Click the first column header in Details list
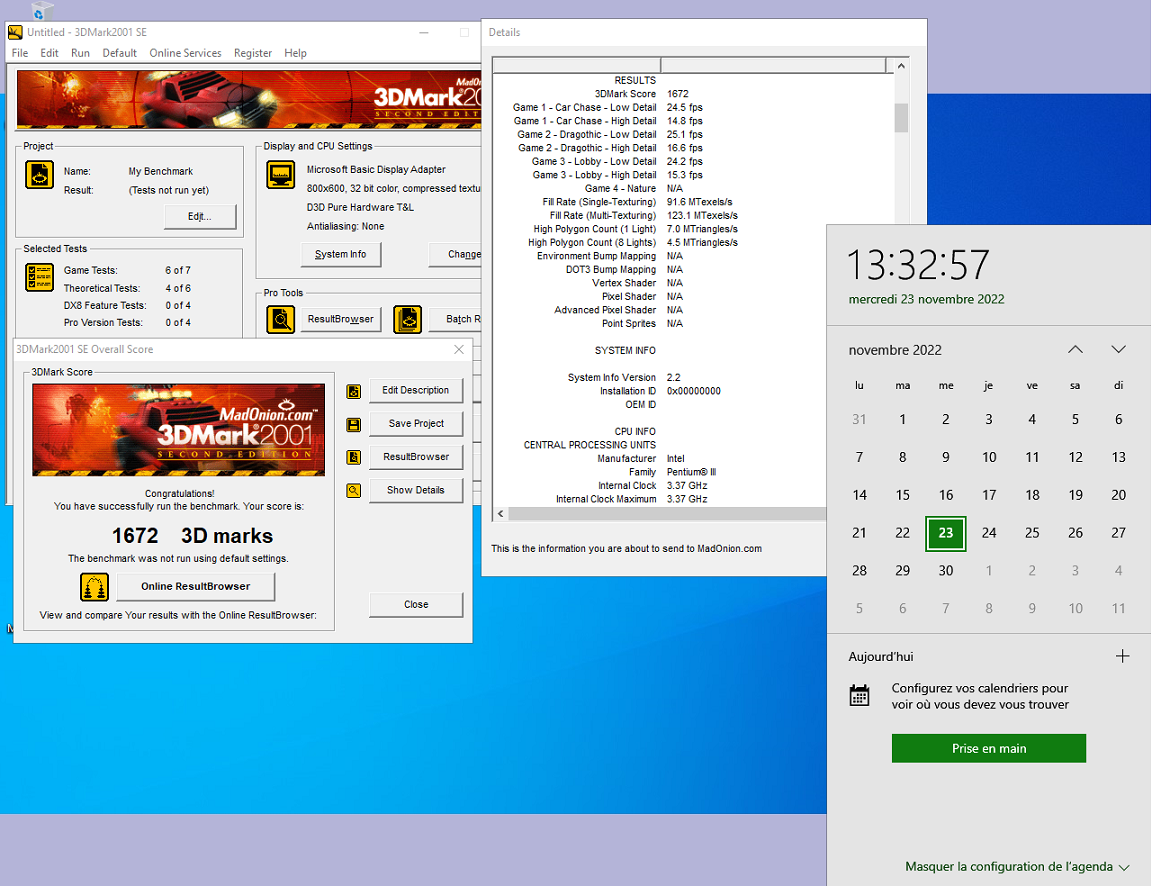Viewport: 1152px width, 886px height. point(577,65)
